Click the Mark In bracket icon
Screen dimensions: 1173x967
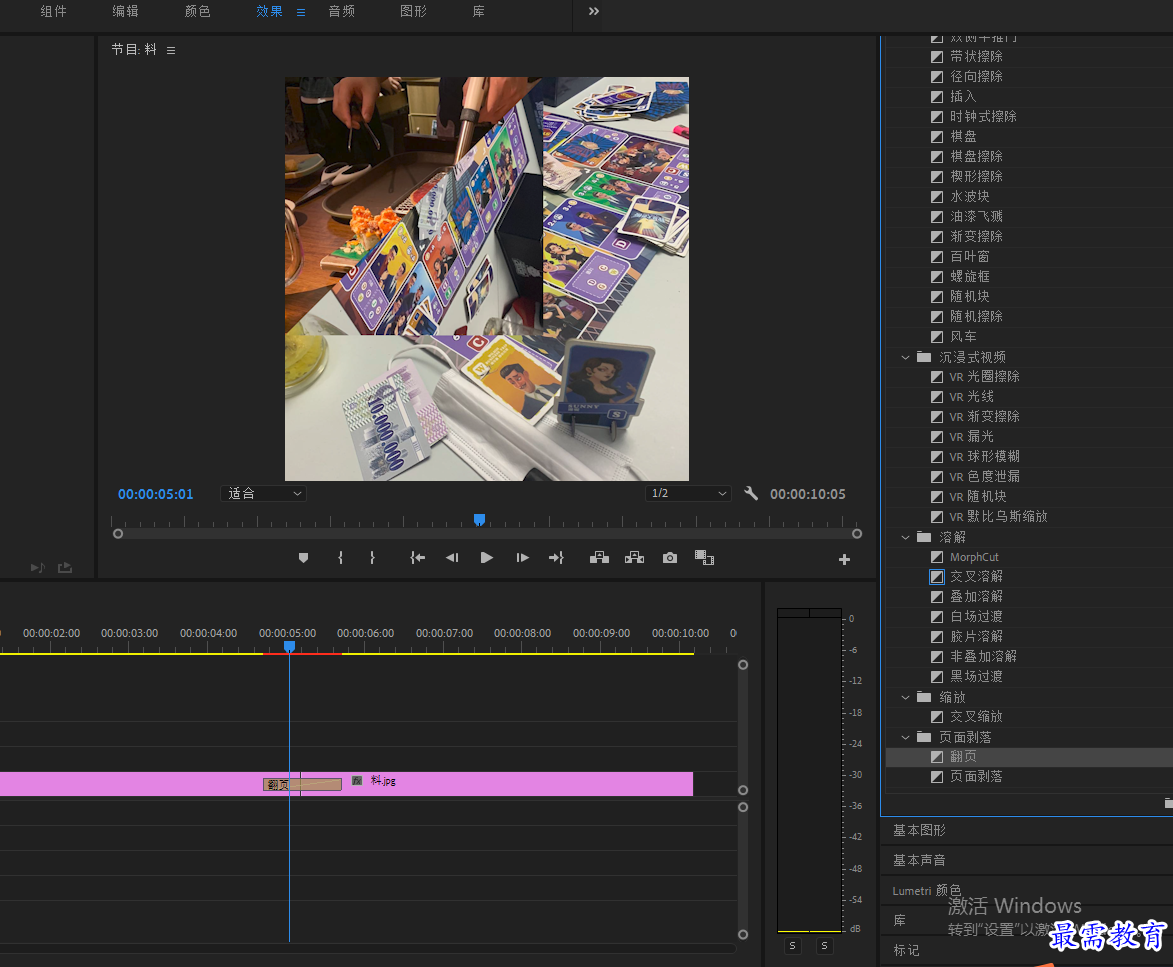click(340, 558)
